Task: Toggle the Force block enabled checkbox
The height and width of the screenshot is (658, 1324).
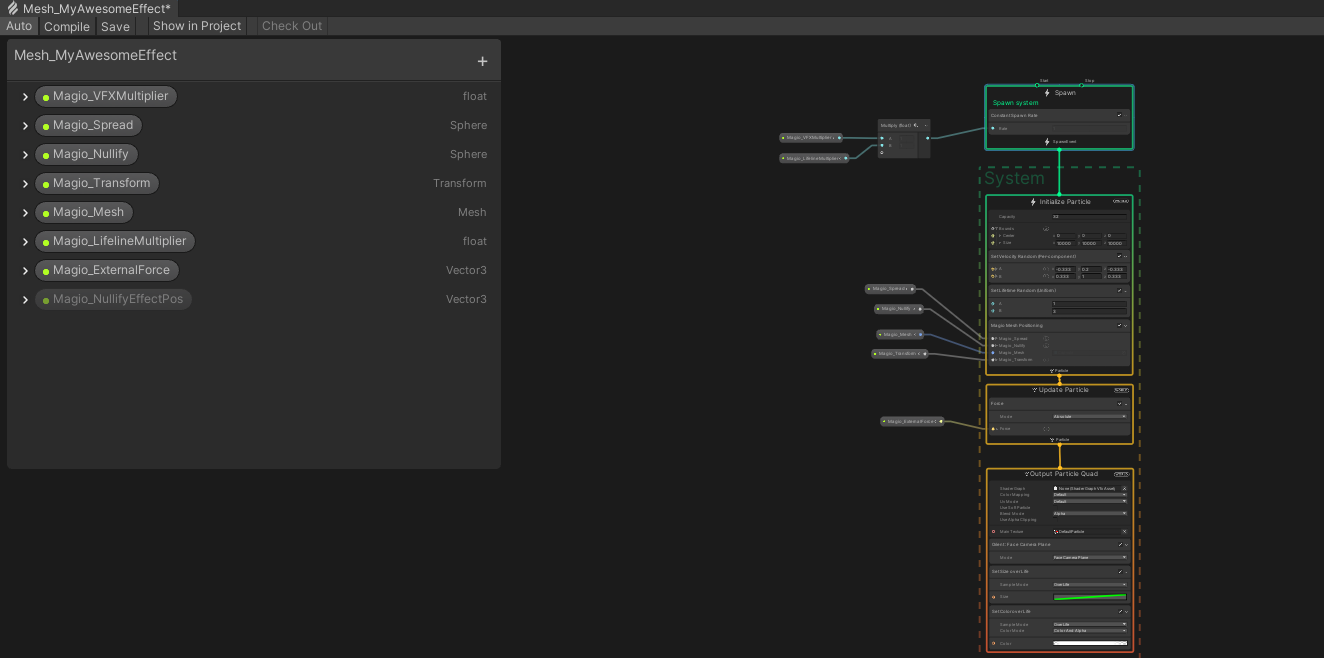Action: click(x=1119, y=404)
